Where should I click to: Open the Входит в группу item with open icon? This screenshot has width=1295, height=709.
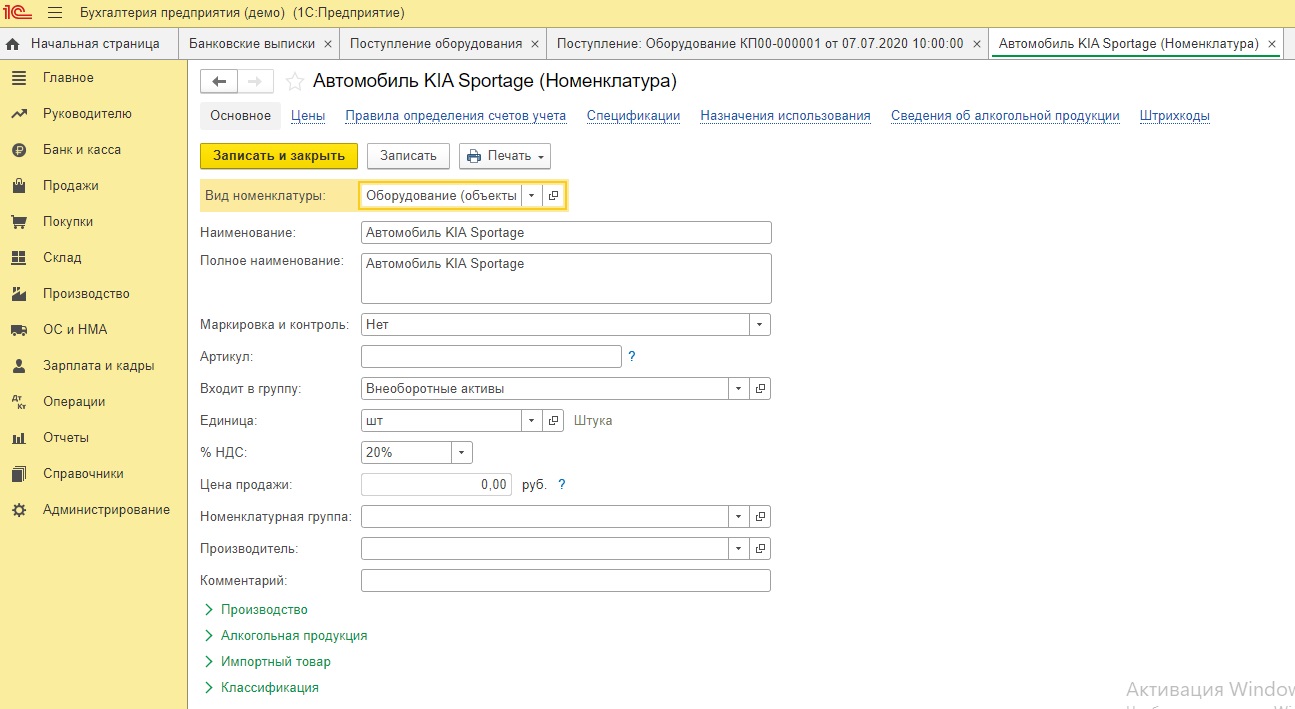pyautogui.click(x=760, y=388)
